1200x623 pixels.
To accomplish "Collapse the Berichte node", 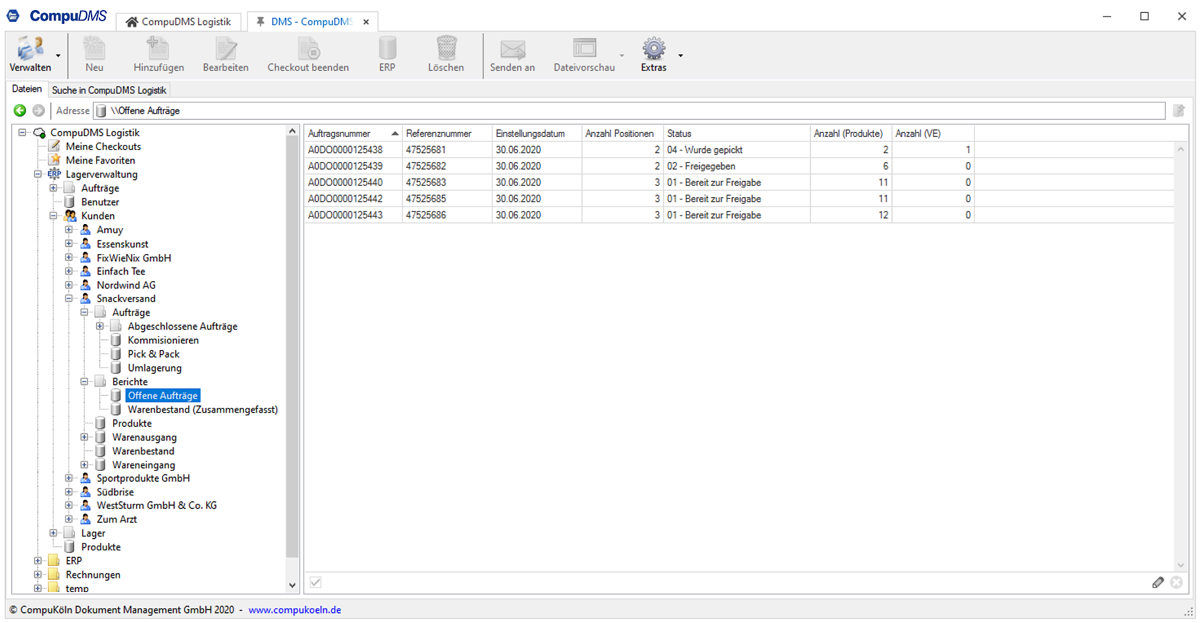I will [x=85, y=382].
